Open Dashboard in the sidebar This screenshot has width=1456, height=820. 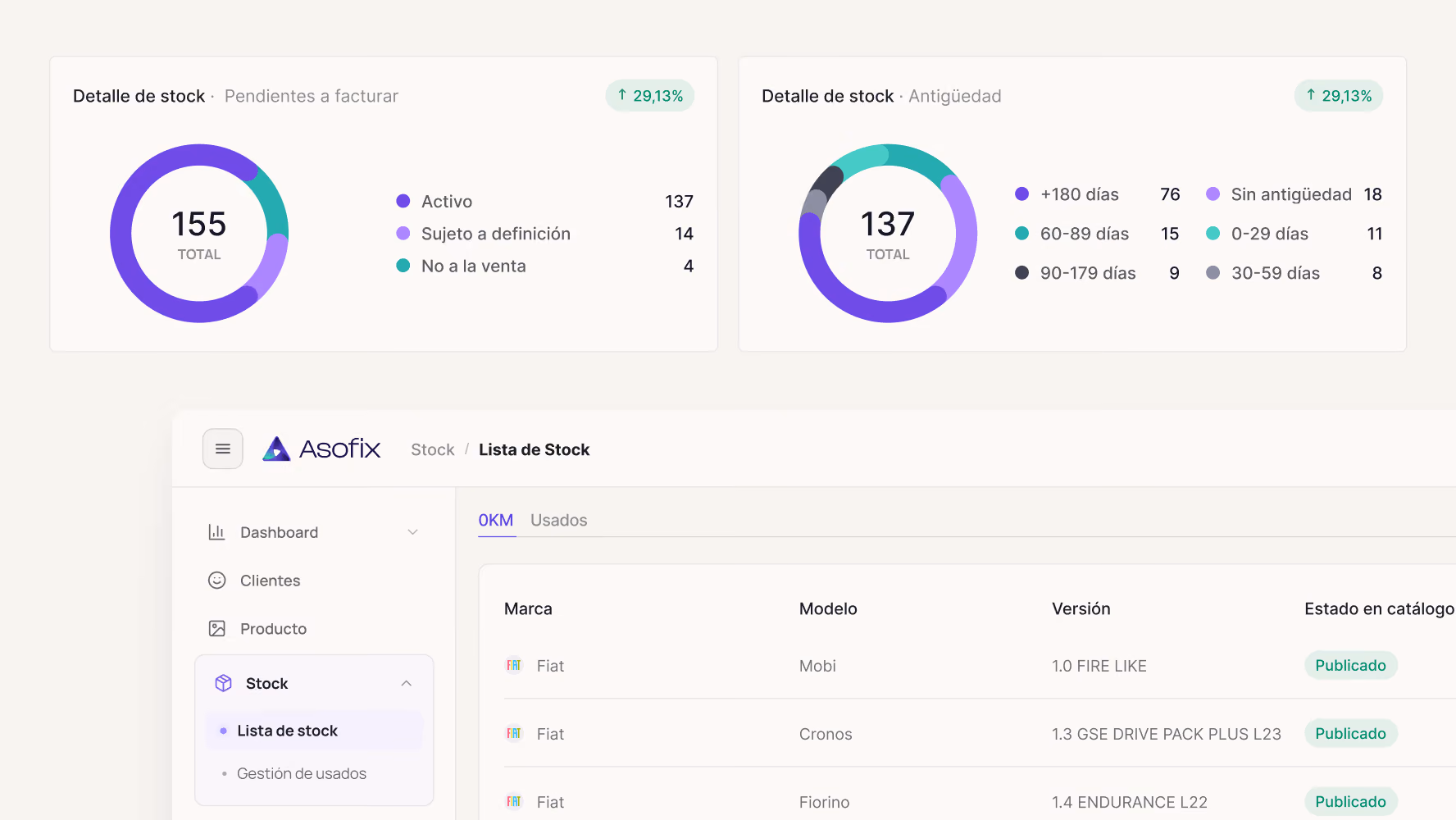(x=314, y=532)
